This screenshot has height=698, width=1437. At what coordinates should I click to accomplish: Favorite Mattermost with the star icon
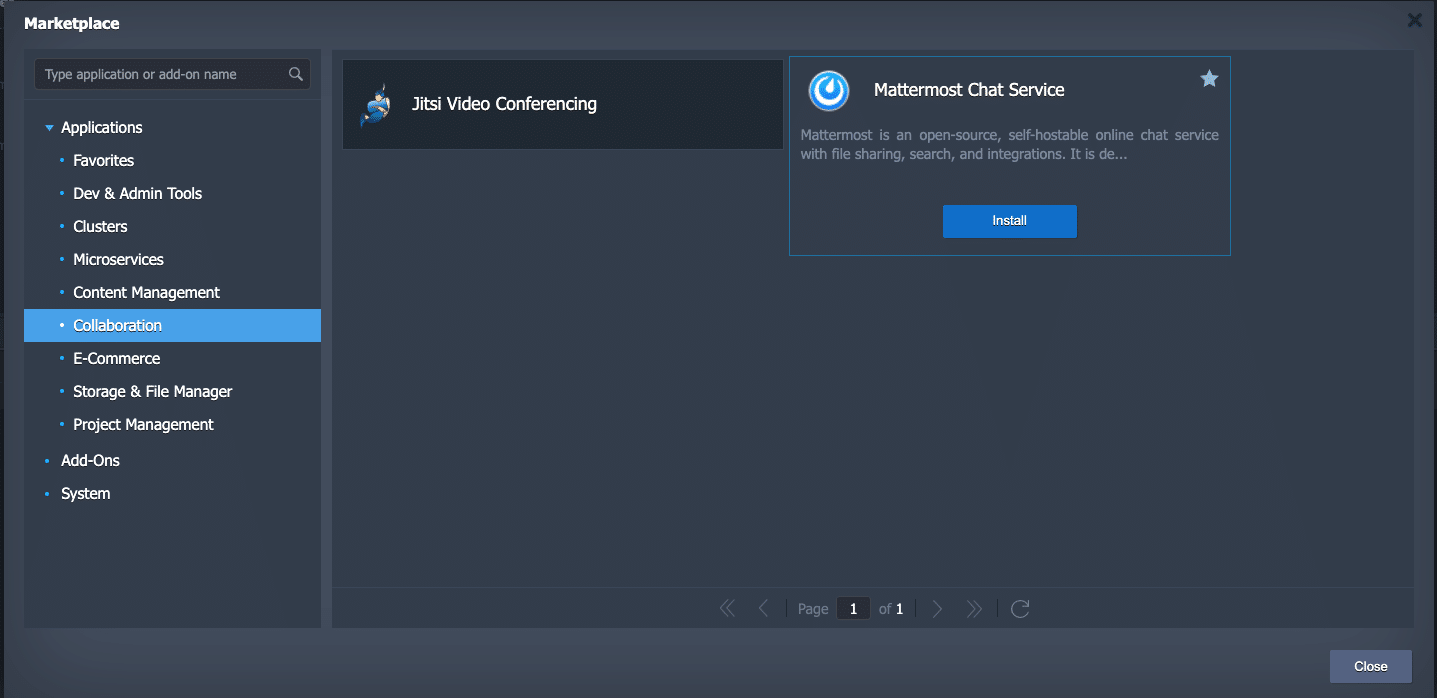pos(1209,78)
